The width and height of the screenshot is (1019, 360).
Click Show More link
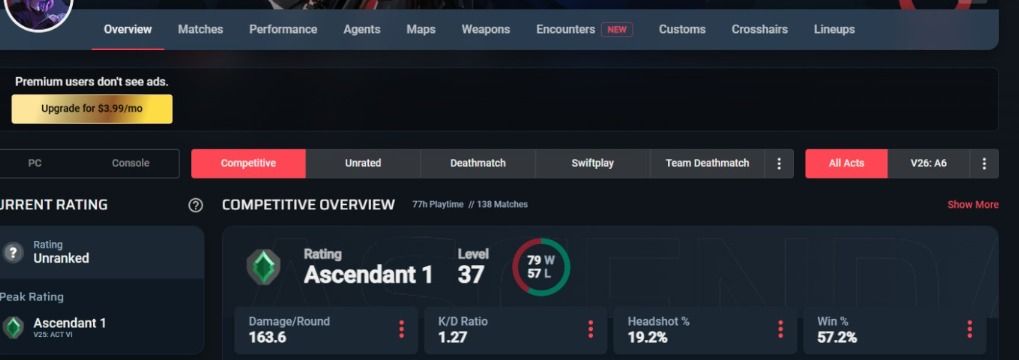click(x=972, y=205)
